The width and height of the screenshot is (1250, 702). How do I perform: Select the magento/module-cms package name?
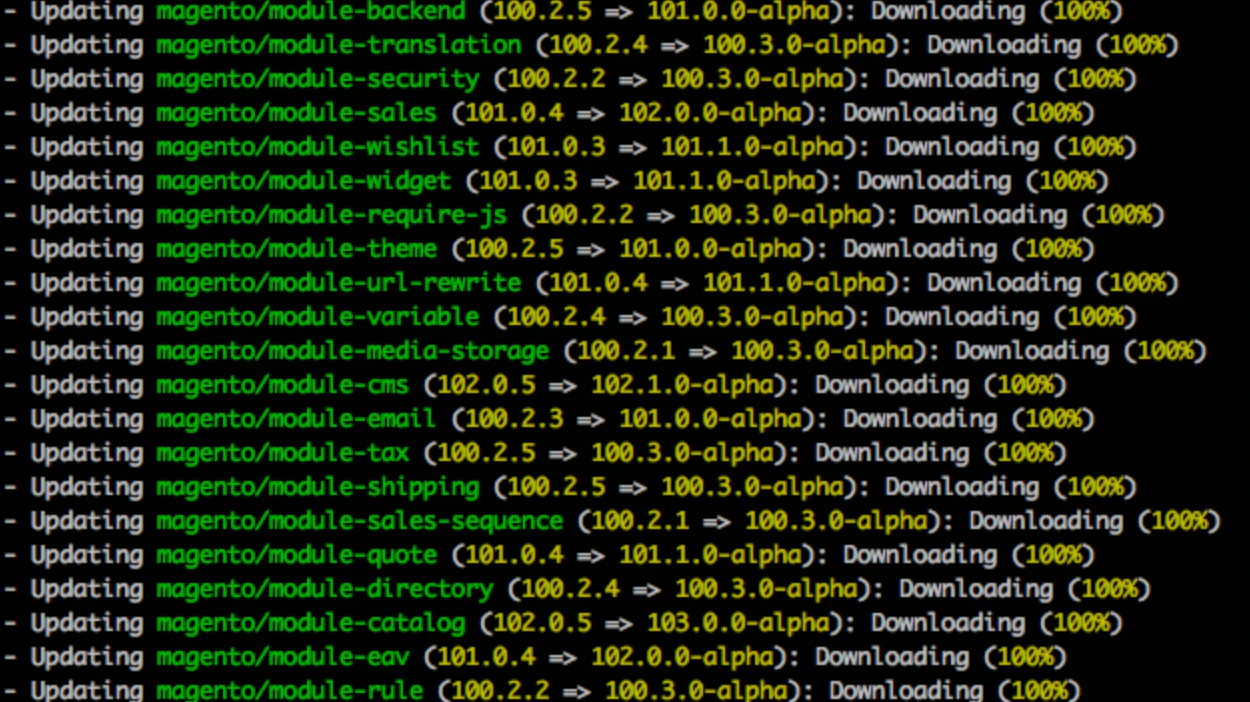coord(283,386)
